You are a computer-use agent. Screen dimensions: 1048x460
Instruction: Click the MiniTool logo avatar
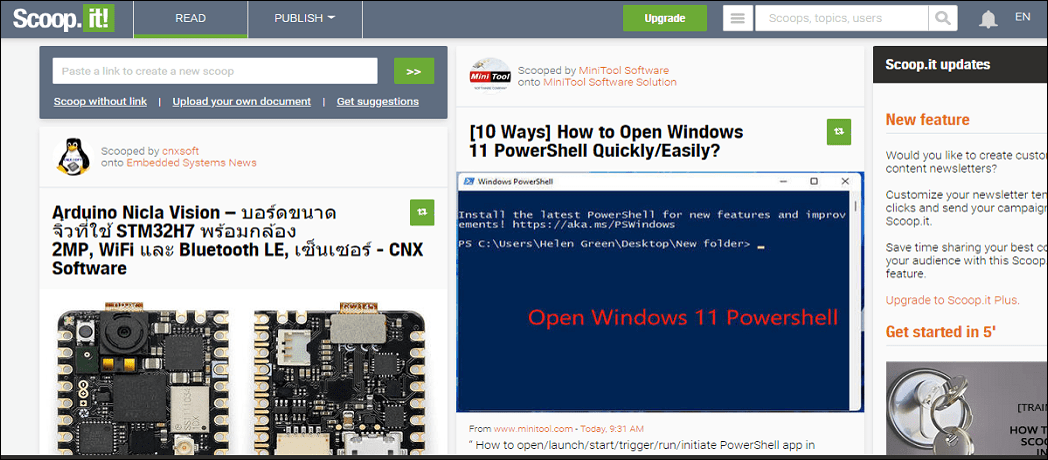click(491, 76)
